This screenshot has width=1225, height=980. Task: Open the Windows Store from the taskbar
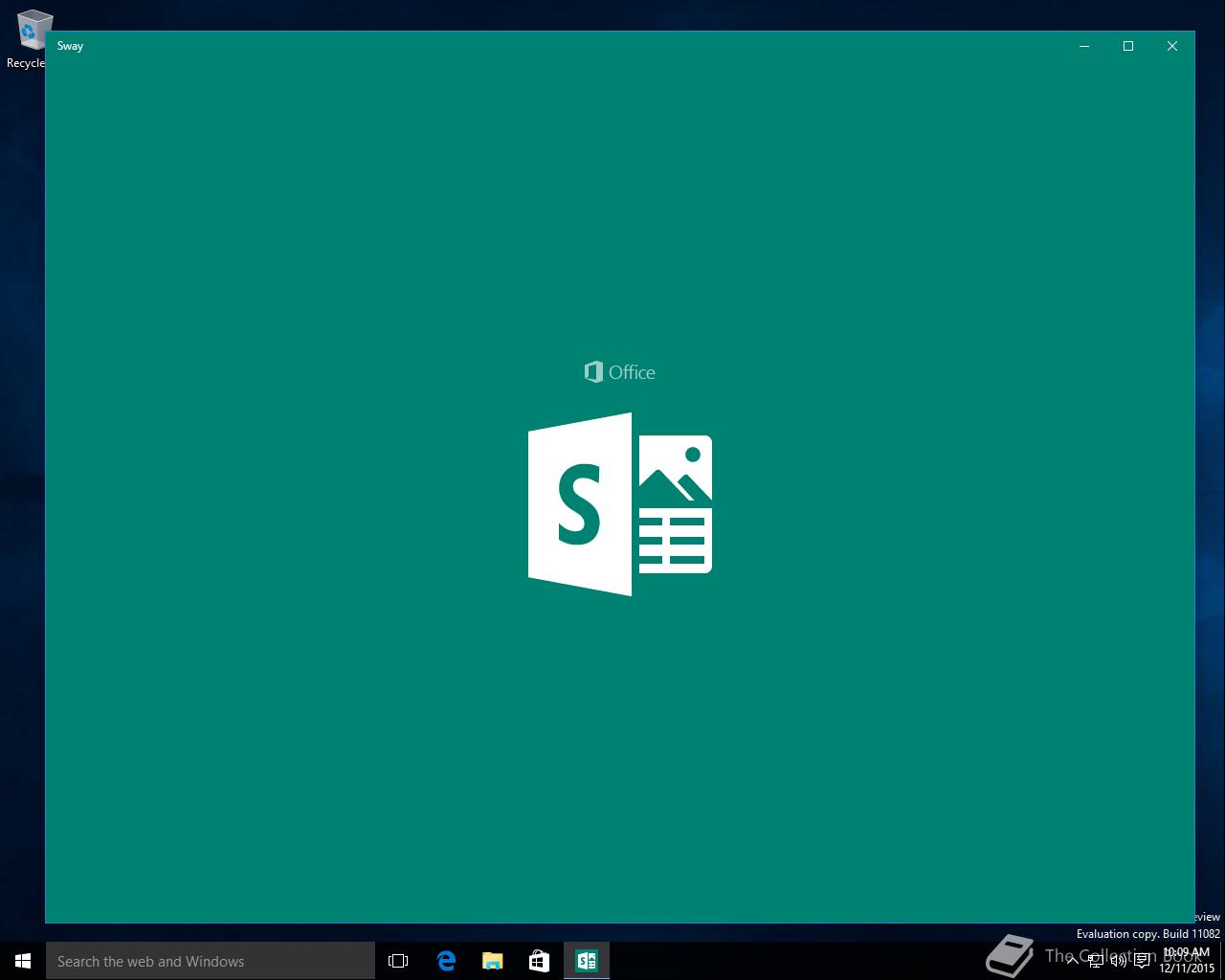540,961
